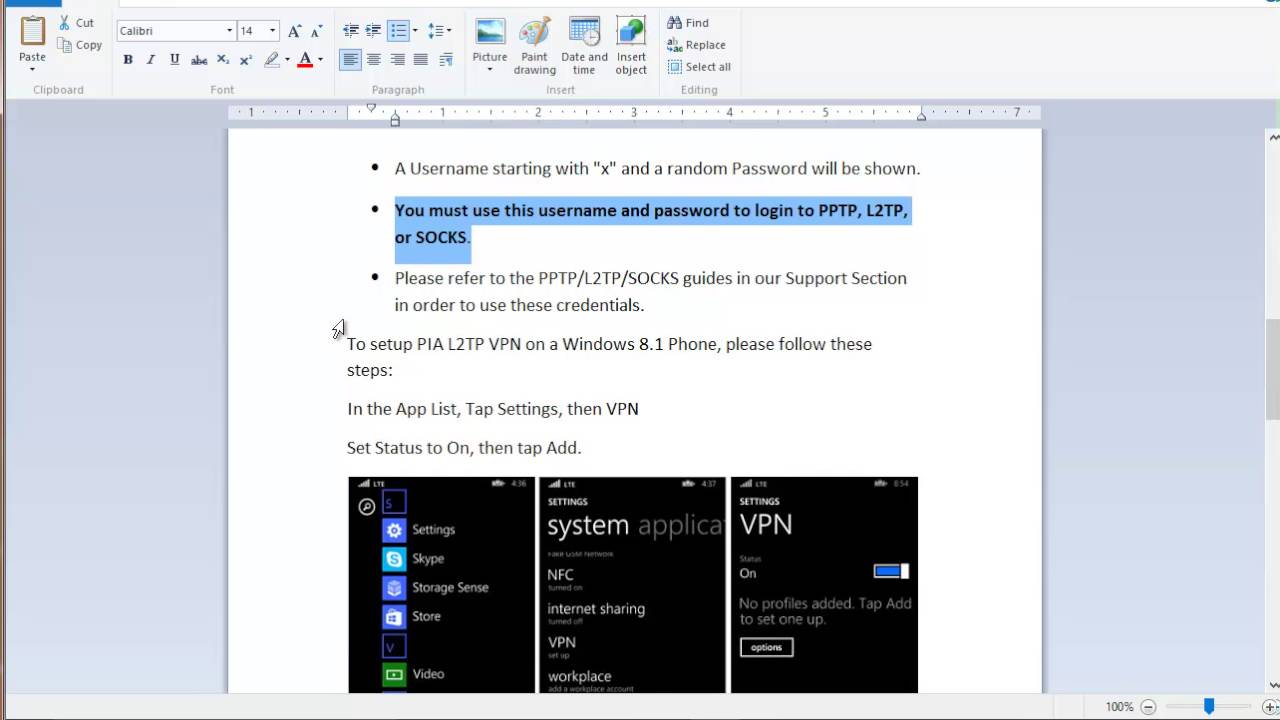Copy the highlighted selection
Image resolution: width=1280 pixels, height=720 pixels.
coord(79,44)
